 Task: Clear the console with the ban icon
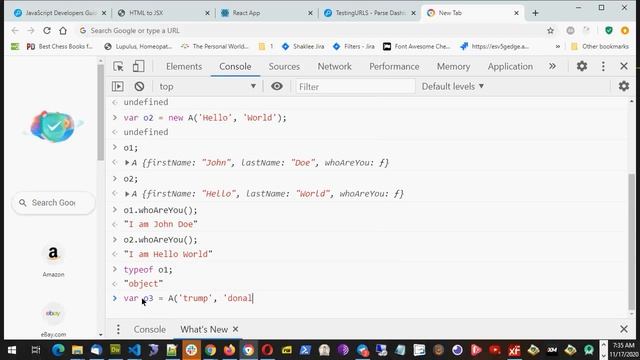(139, 86)
